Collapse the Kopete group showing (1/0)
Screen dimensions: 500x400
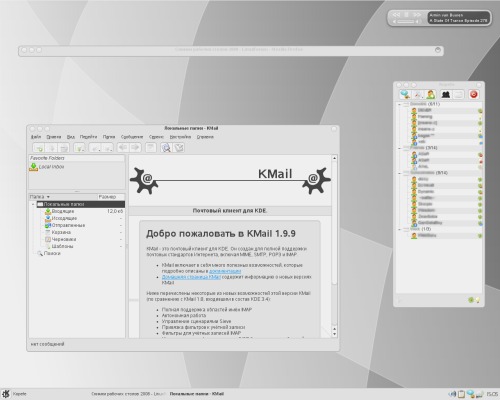(400, 229)
